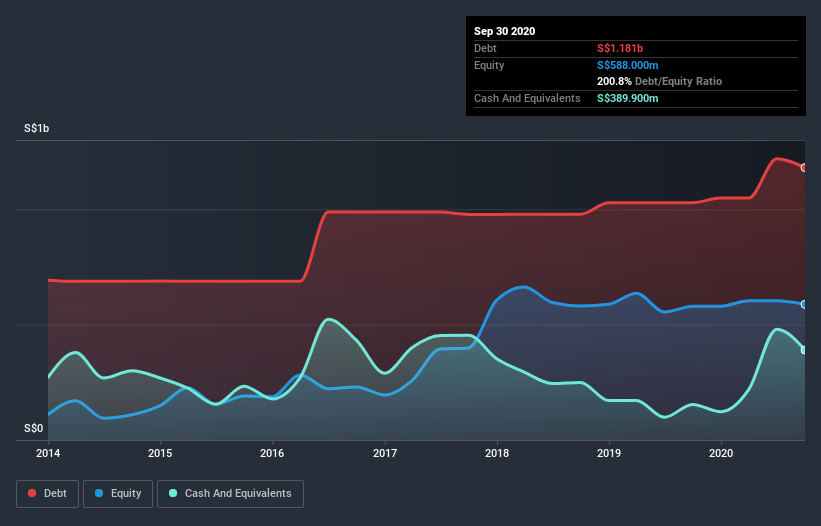Click the S$0 y-axis label
821x526 pixels.
click(x=34, y=429)
